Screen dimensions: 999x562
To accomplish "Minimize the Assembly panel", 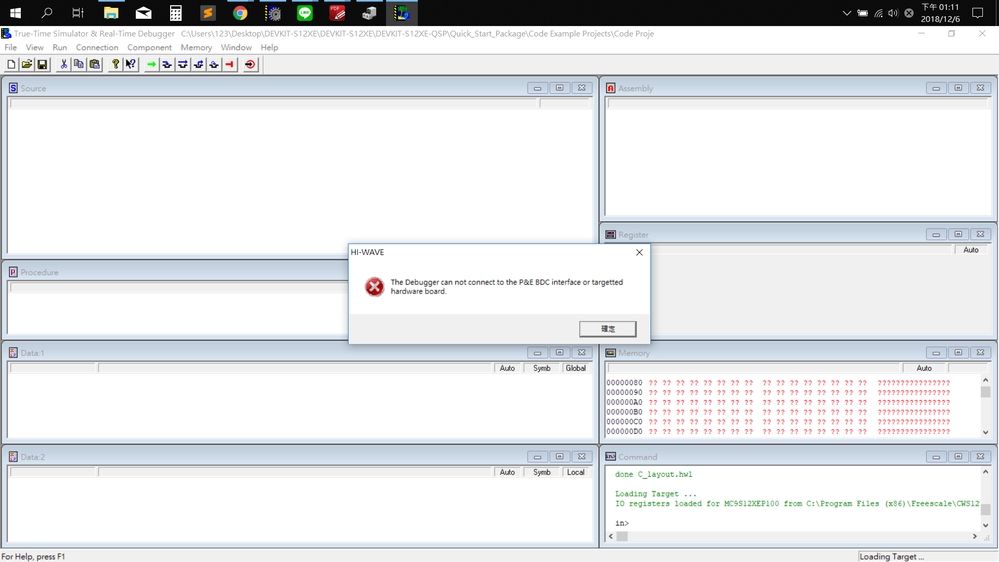I will (x=936, y=88).
